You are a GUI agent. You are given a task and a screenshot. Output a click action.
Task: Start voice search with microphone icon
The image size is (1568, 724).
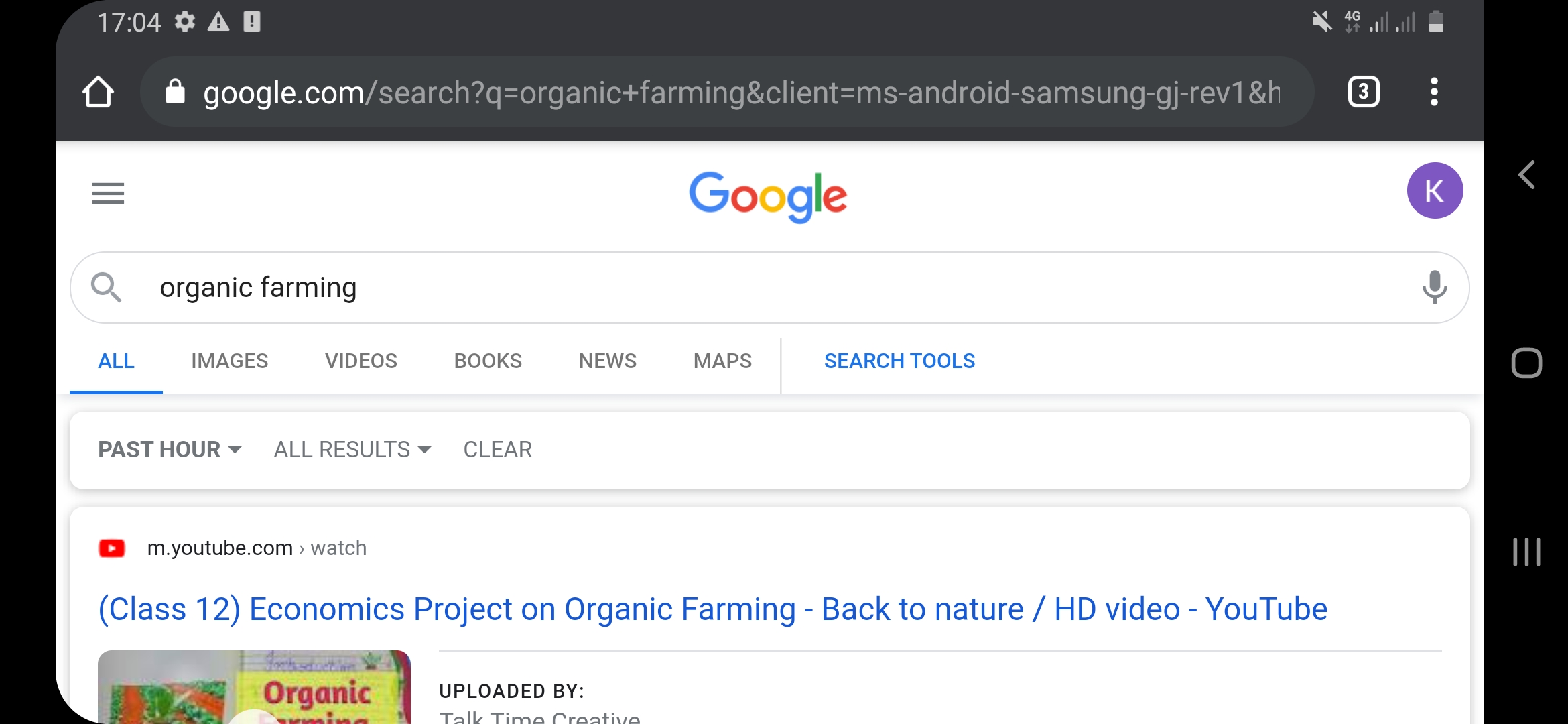point(1434,288)
